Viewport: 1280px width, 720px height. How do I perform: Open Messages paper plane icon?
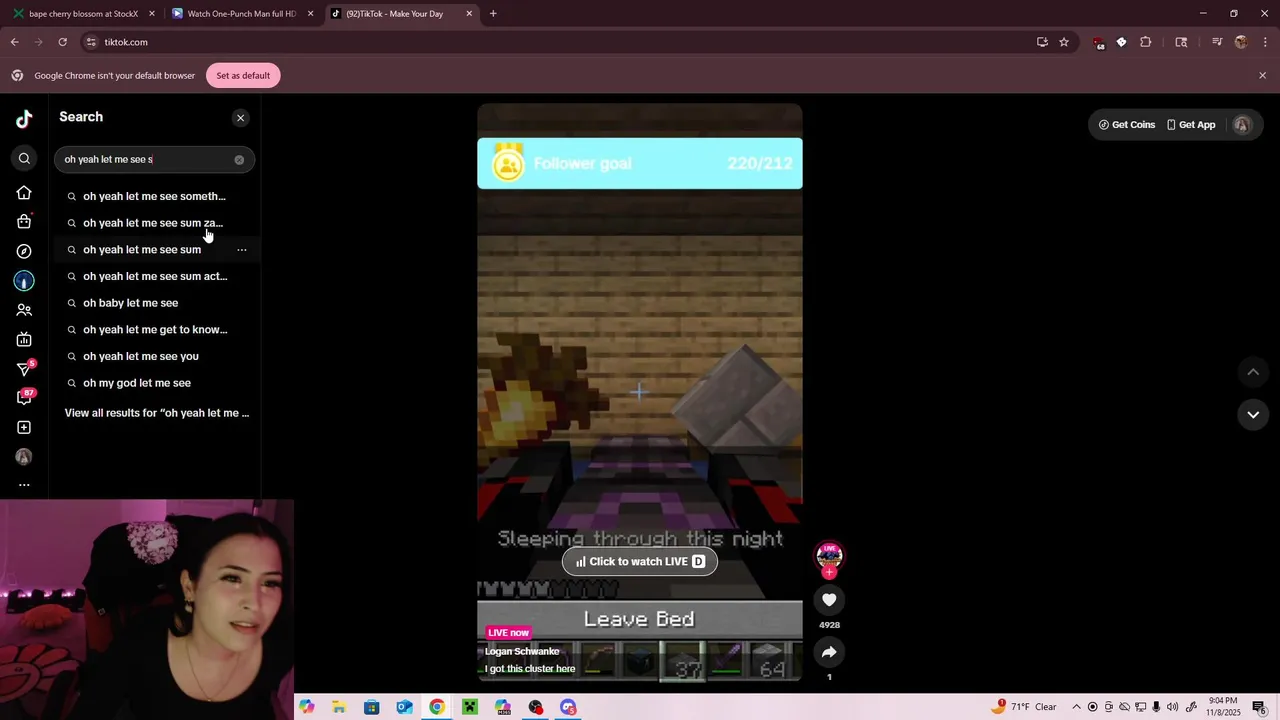coord(24,369)
